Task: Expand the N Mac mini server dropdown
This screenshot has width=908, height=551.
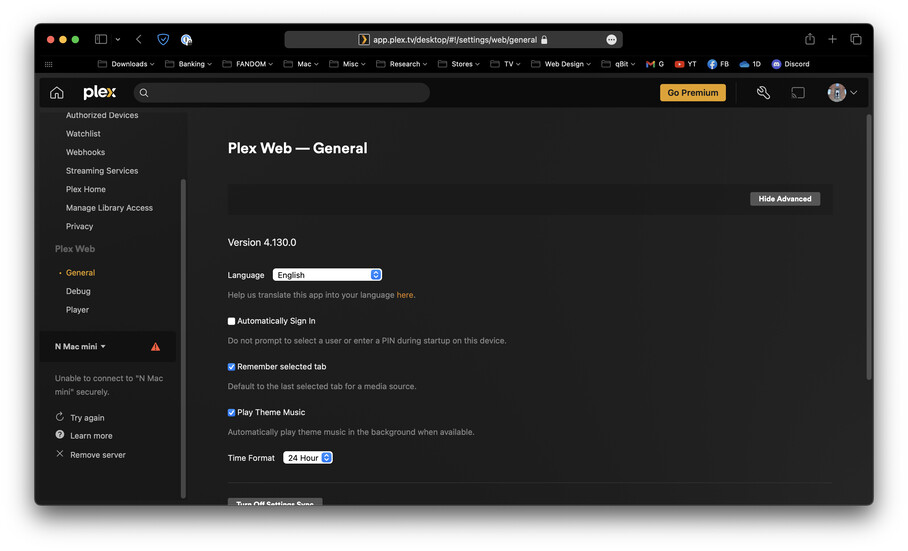Action: click(x=80, y=347)
